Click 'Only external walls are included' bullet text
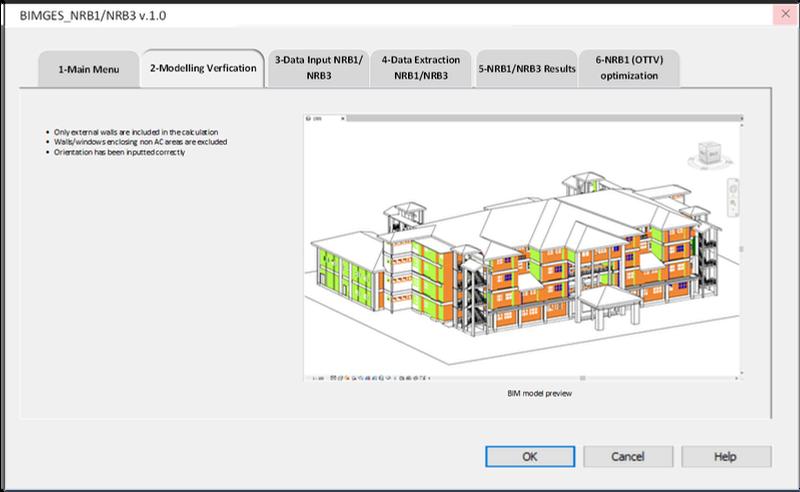Screen dimensions: 800x492 click(136, 132)
